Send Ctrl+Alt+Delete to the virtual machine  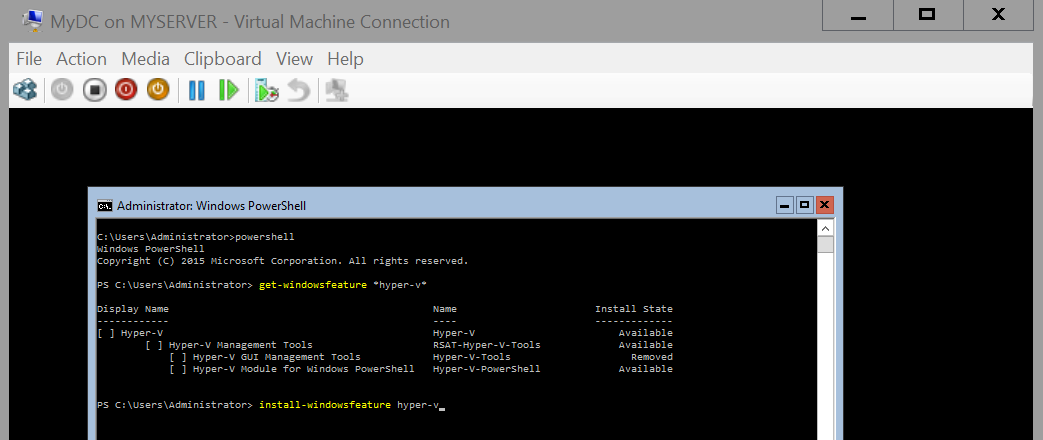coord(25,90)
